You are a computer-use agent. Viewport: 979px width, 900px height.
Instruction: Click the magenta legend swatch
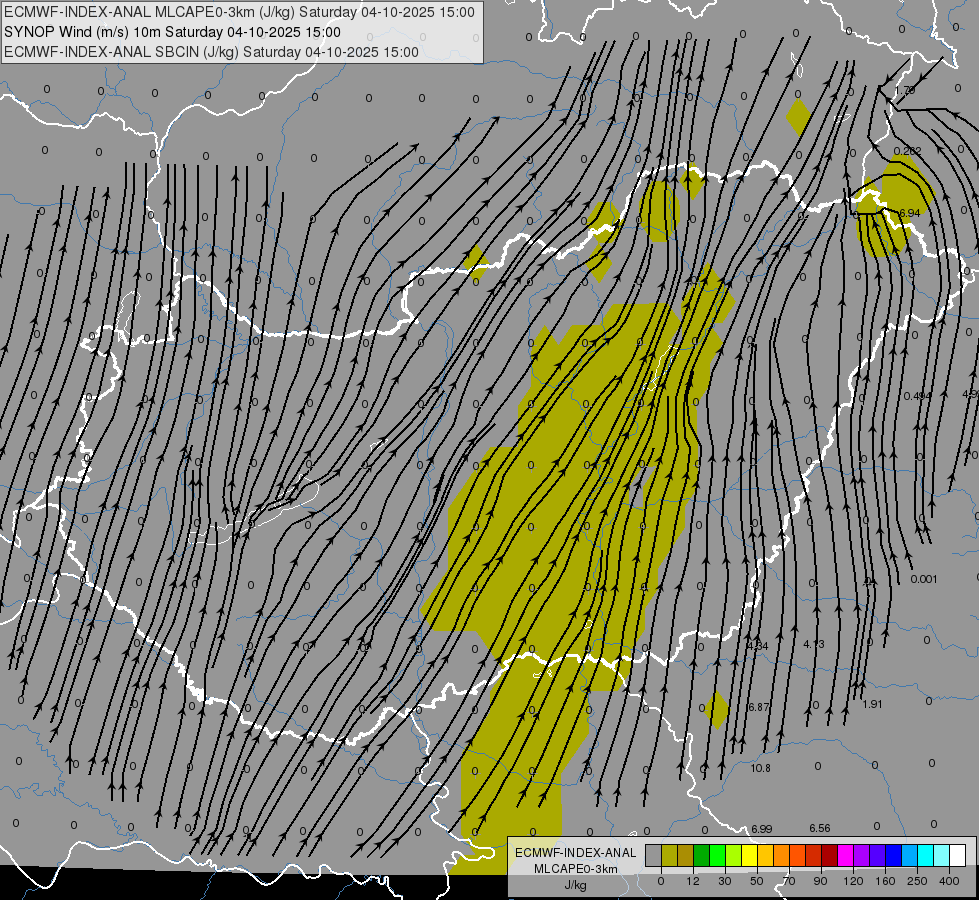(845, 855)
